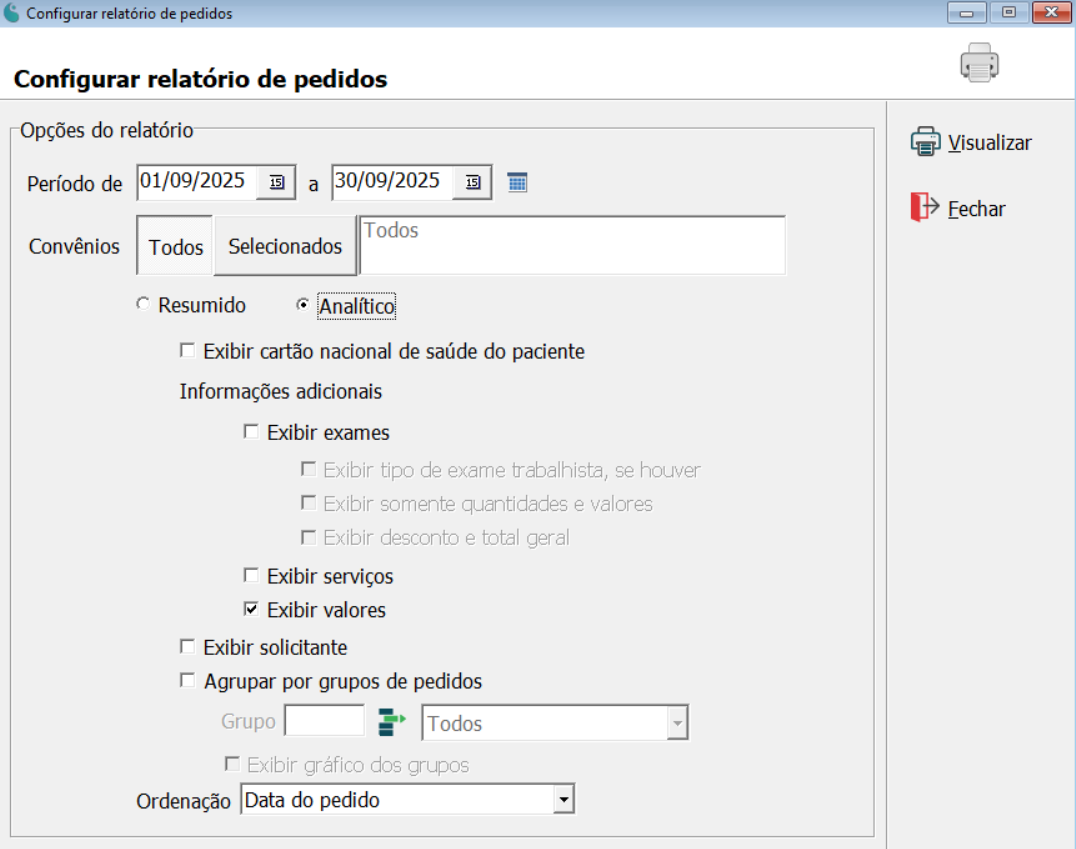Toggle Exibir somente quantidades e valores checkbox
Image resolution: width=1076 pixels, height=849 pixels.
pyautogui.click(x=309, y=503)
